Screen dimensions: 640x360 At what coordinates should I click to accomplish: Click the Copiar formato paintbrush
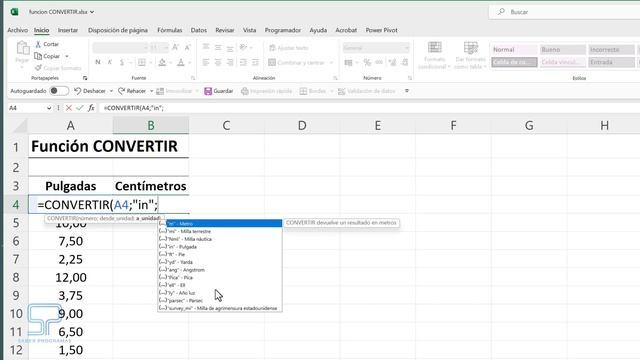pyautogui.click(x=58, y=68)
